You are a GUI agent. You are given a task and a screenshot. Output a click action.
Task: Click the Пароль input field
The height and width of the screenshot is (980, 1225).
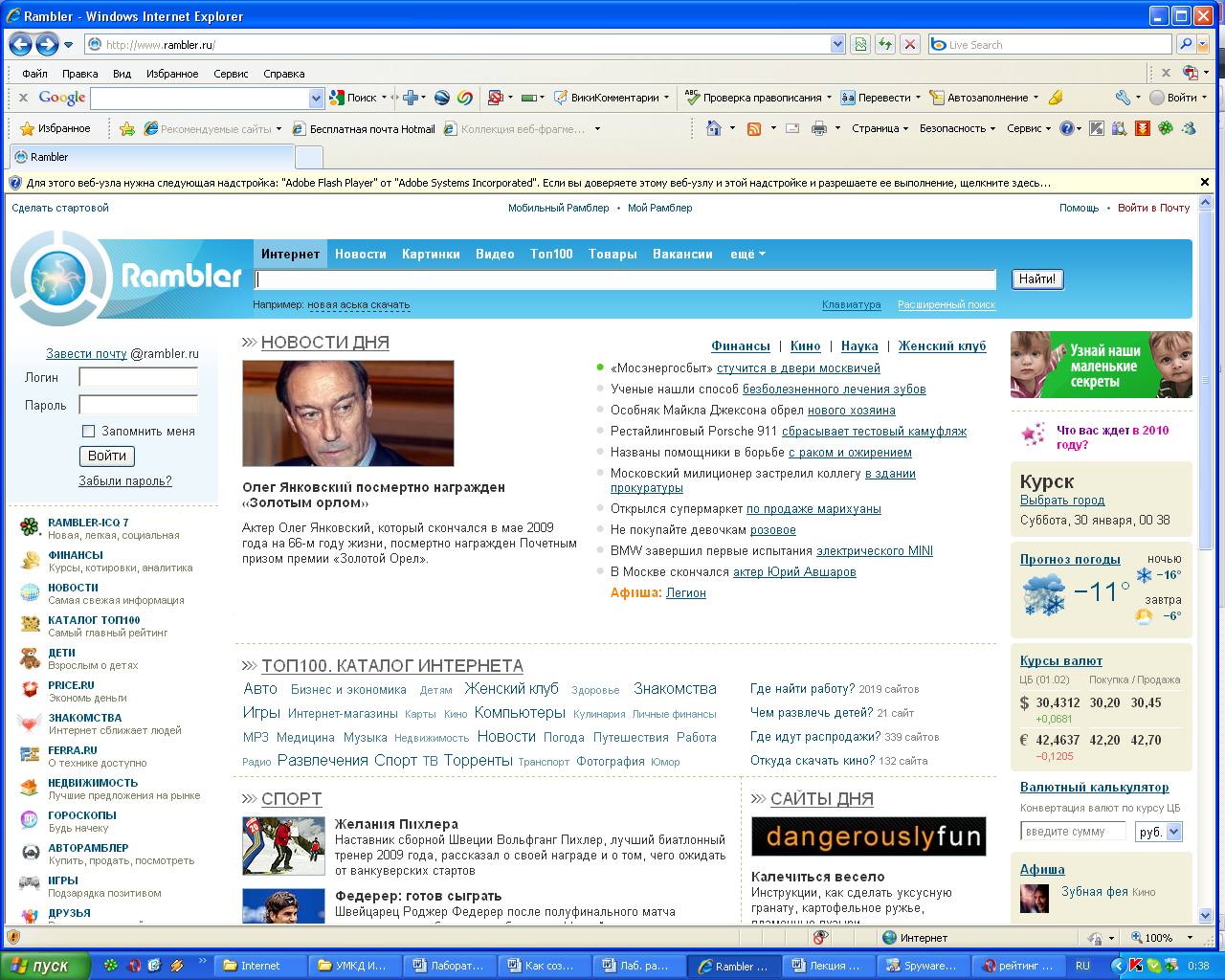coord(139,405)
